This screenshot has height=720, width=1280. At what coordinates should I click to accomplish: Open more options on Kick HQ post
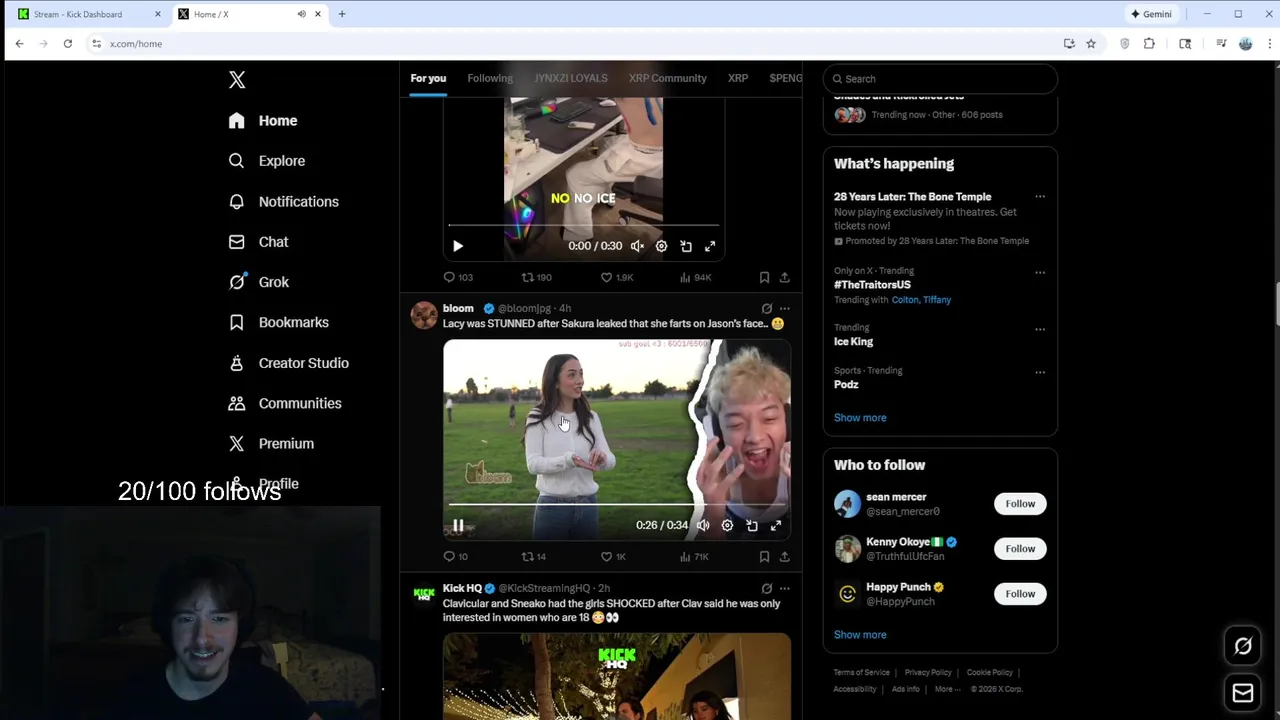point(785,589)
